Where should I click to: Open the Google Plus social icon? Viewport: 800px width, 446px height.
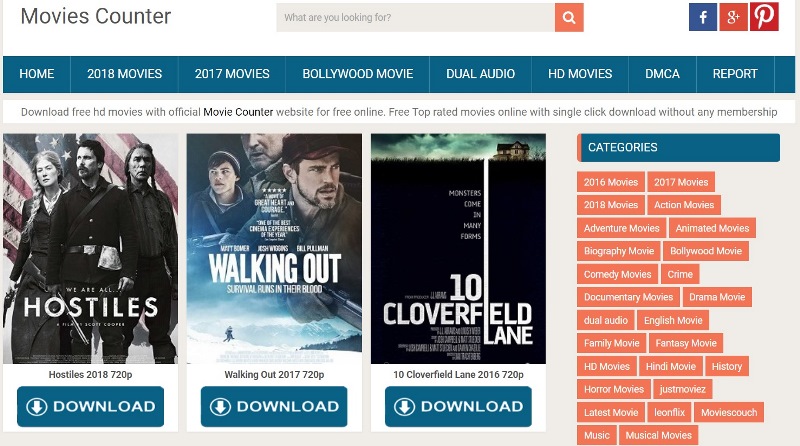click(734, 17)
